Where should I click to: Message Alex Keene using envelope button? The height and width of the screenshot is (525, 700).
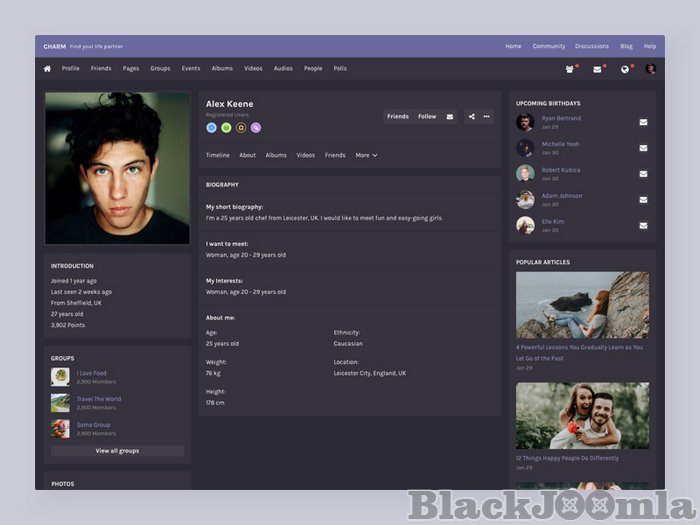coord(449,117)
